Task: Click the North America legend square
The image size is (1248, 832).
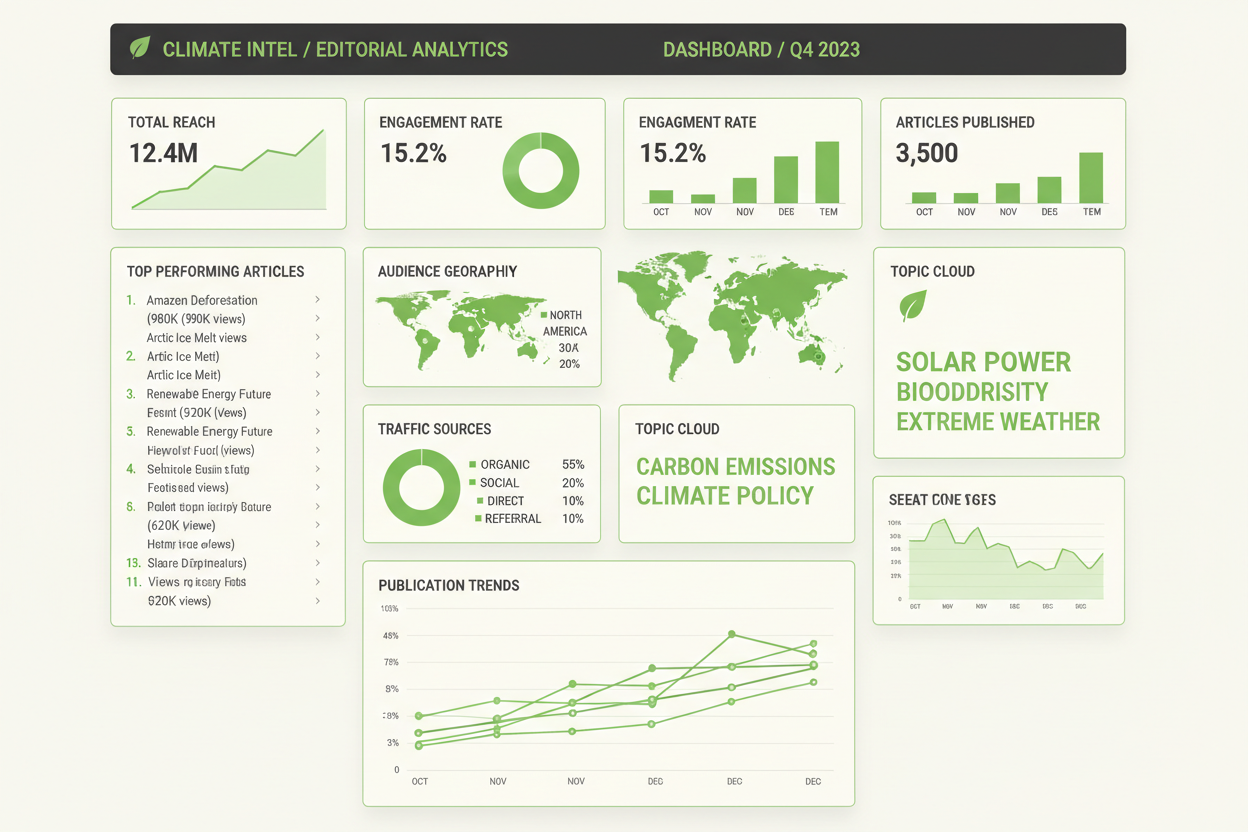Action: [x=544, y=315]
